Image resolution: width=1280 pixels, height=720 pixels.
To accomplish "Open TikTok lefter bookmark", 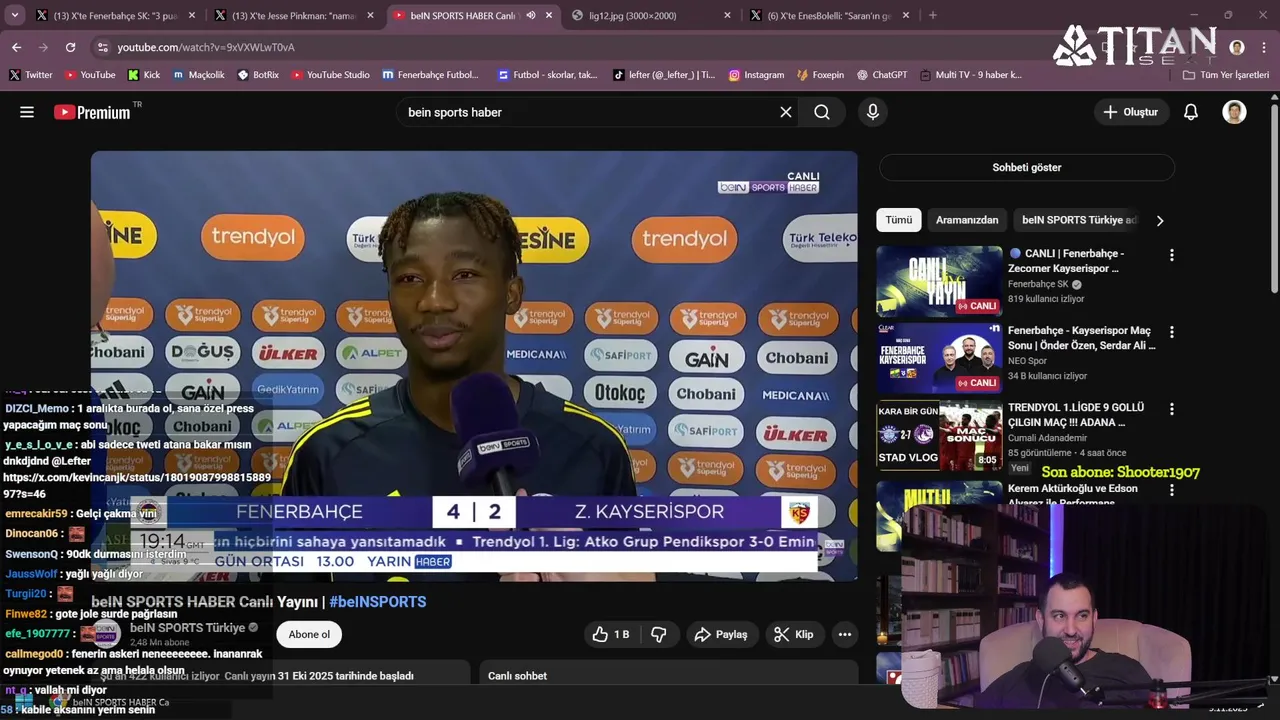I will point(664,74).
